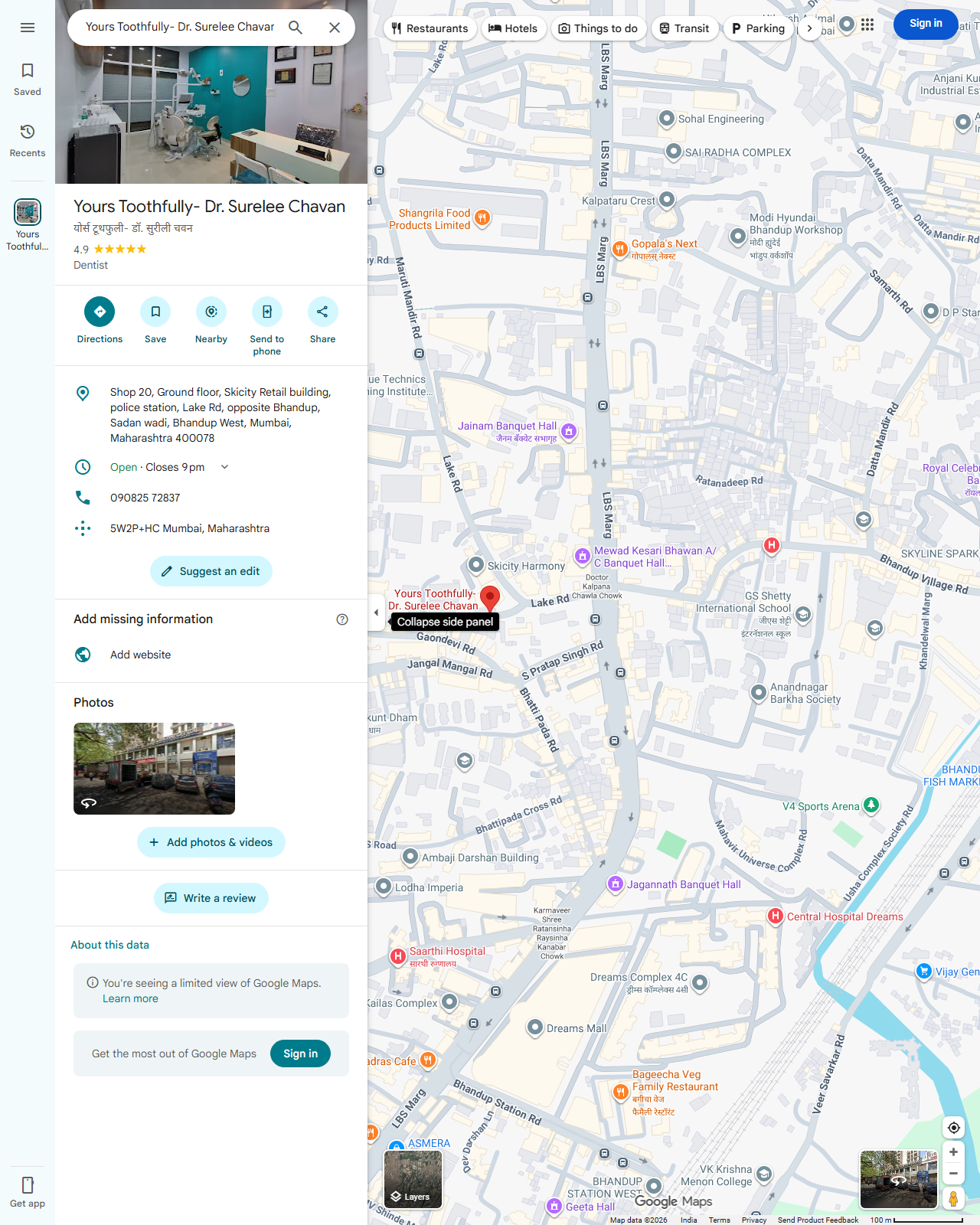Clear search with the X icon
Viewport: 980px width, 1225px height.
[x=335, y=28]
